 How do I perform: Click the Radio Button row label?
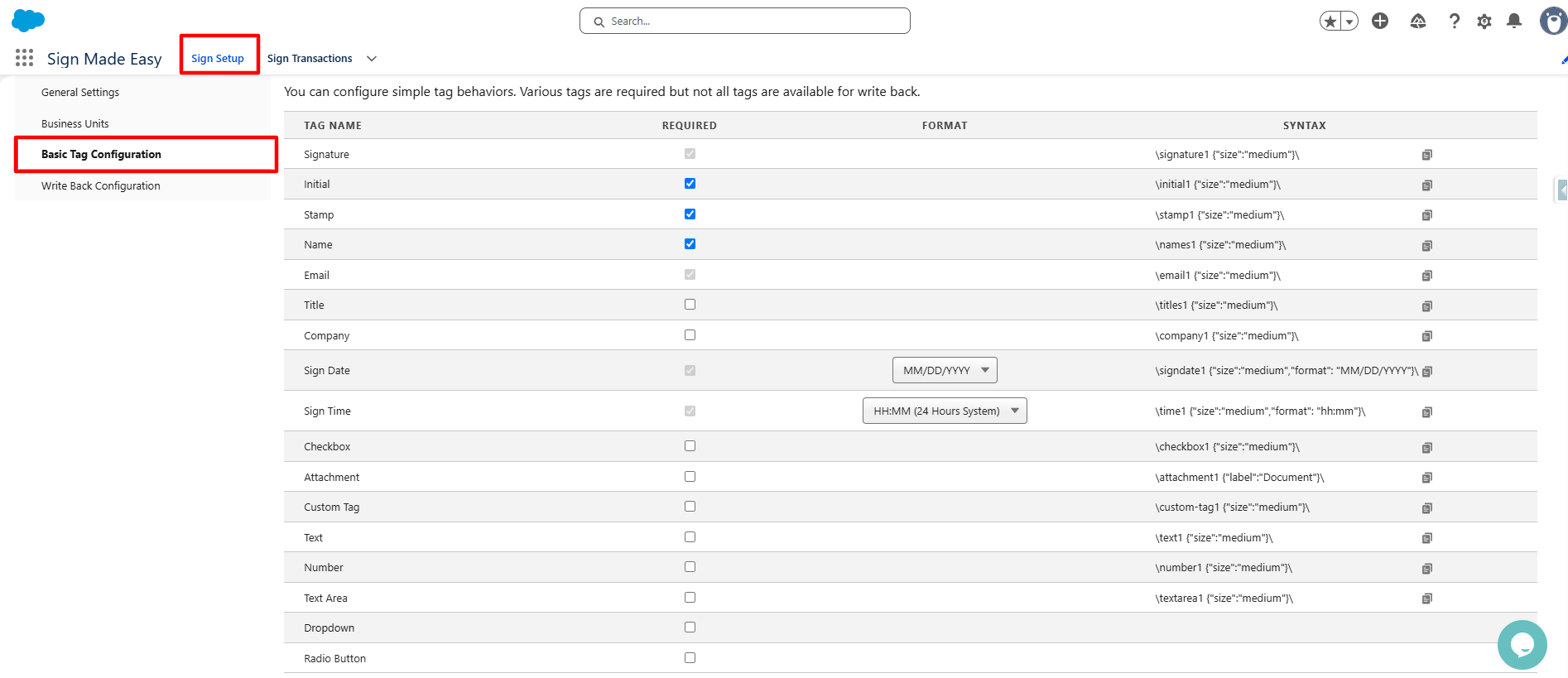pyautogui.click(x=334, y=659)
